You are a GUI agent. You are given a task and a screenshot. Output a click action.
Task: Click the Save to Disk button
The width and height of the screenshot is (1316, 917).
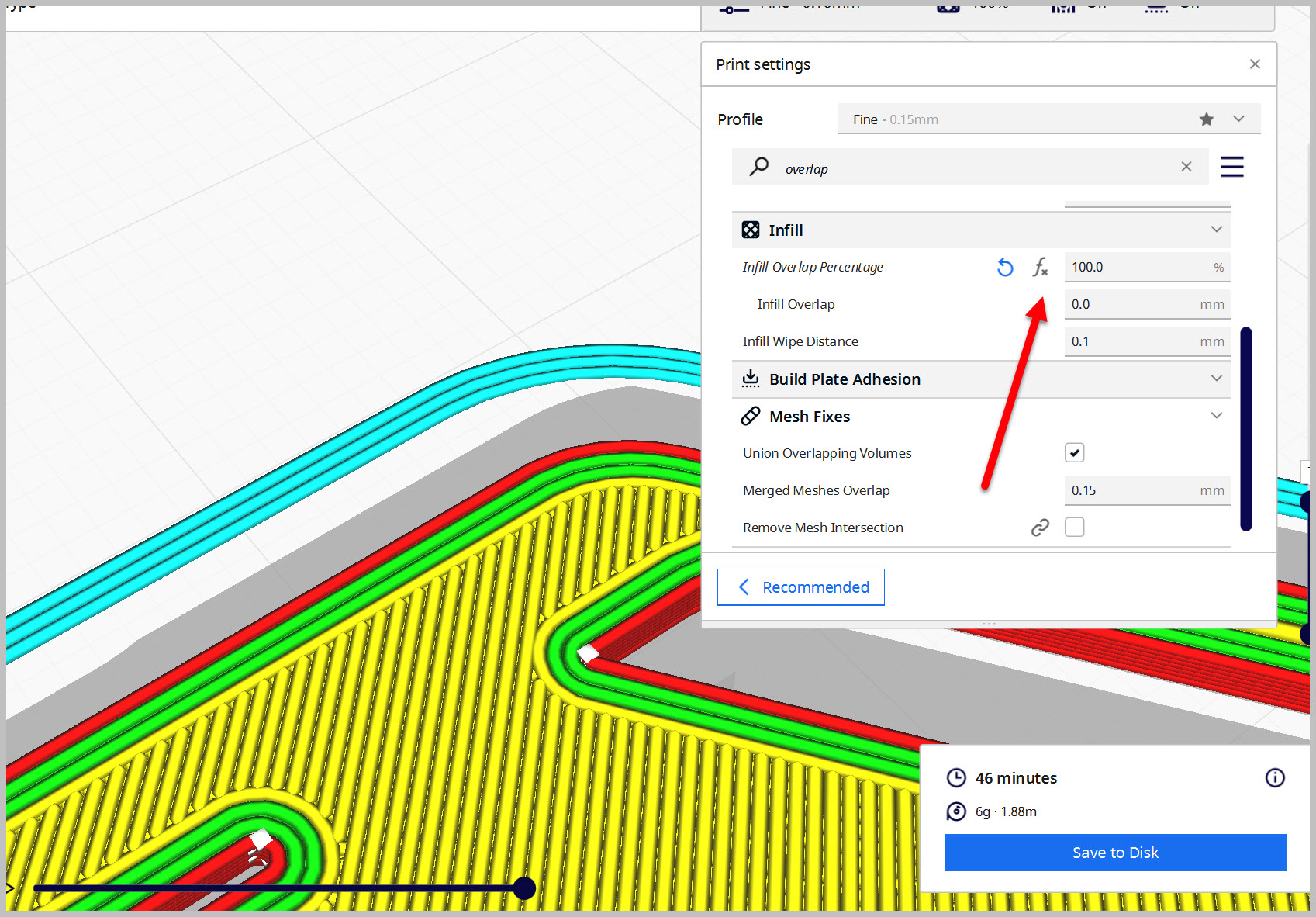1114,852
